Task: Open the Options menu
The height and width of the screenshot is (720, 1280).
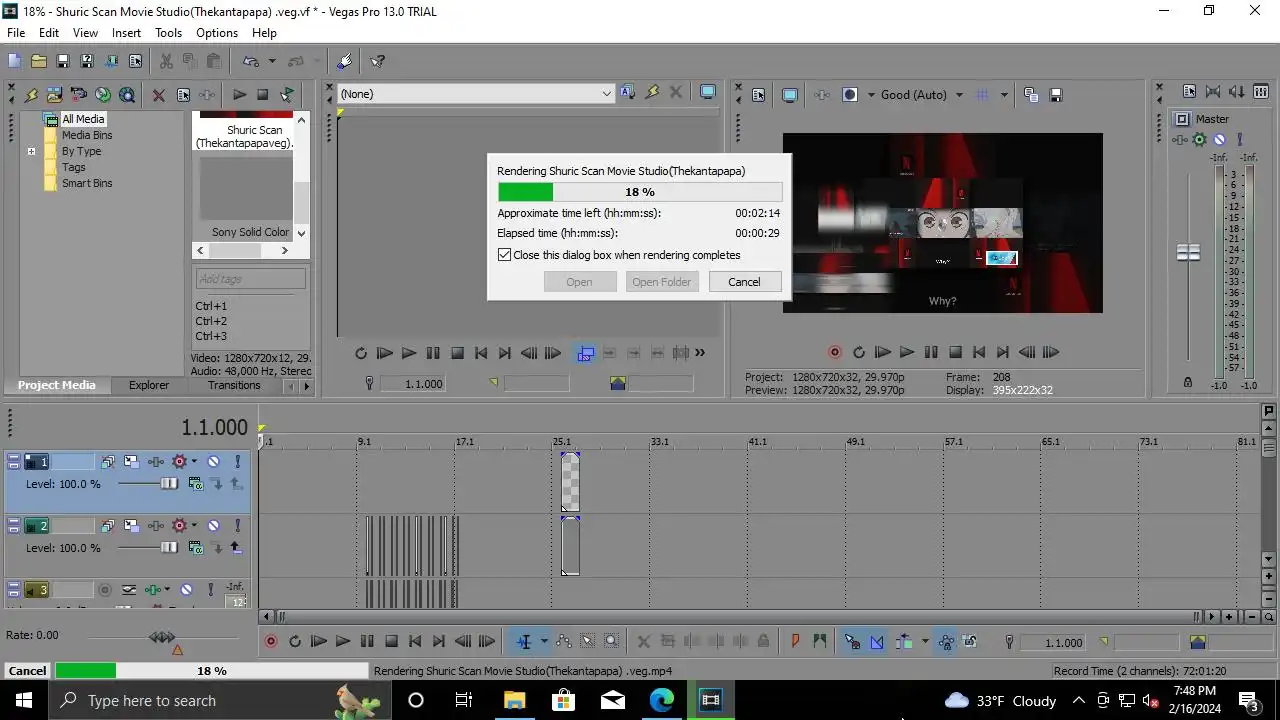Action: pos(217,33)
